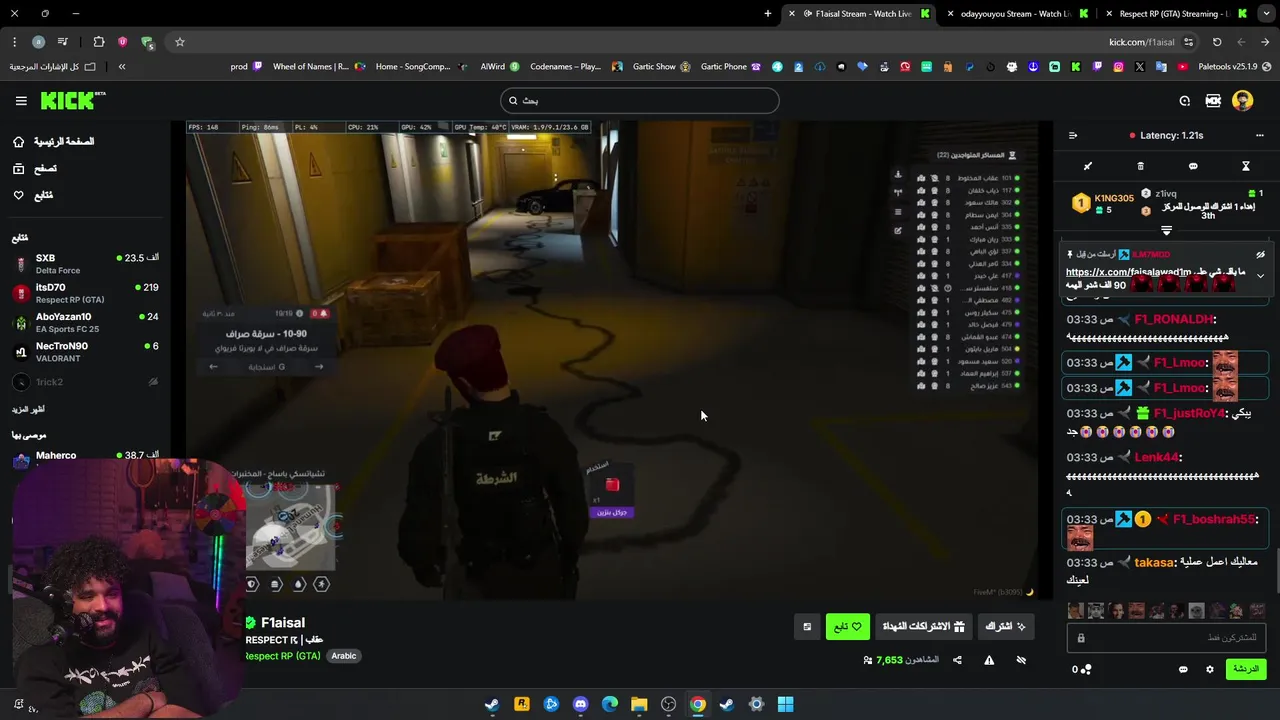Screen dimensions: 1280x720
Task: Open تصفح browse in sidebar
Action: click(35, 169)
